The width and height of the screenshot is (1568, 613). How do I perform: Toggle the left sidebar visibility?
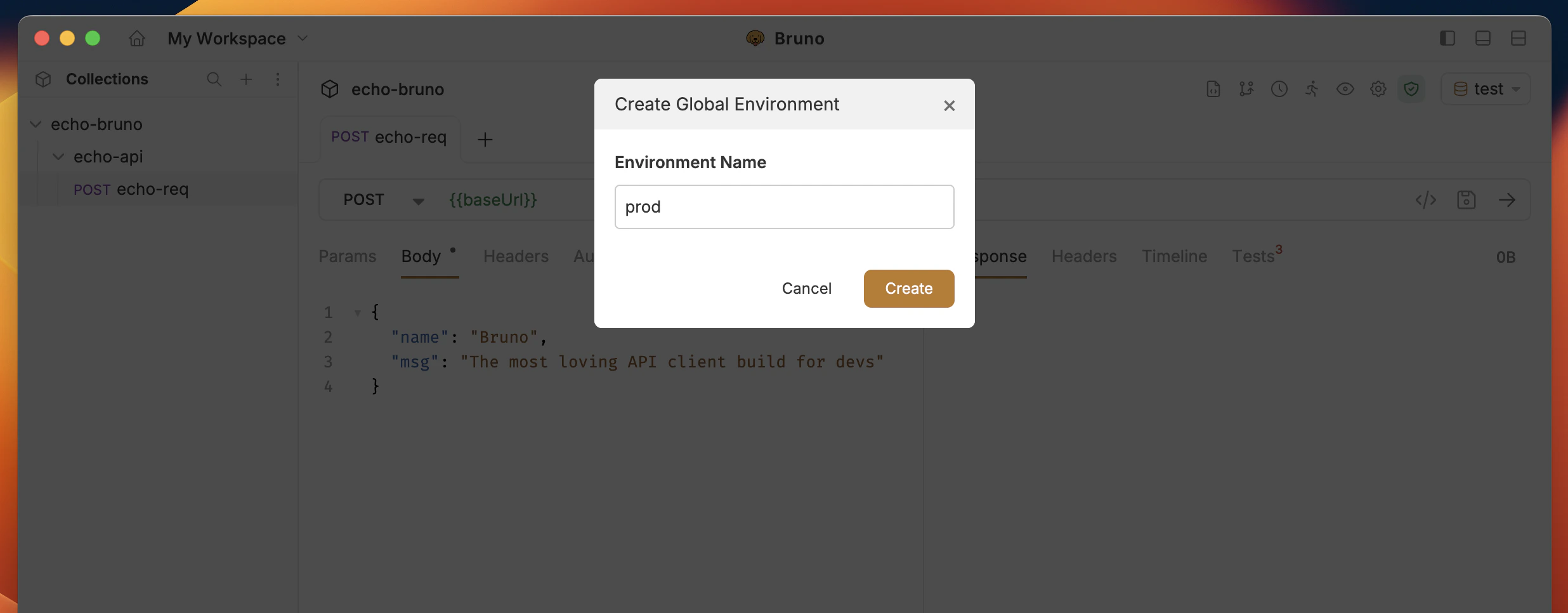[1447, 38]
